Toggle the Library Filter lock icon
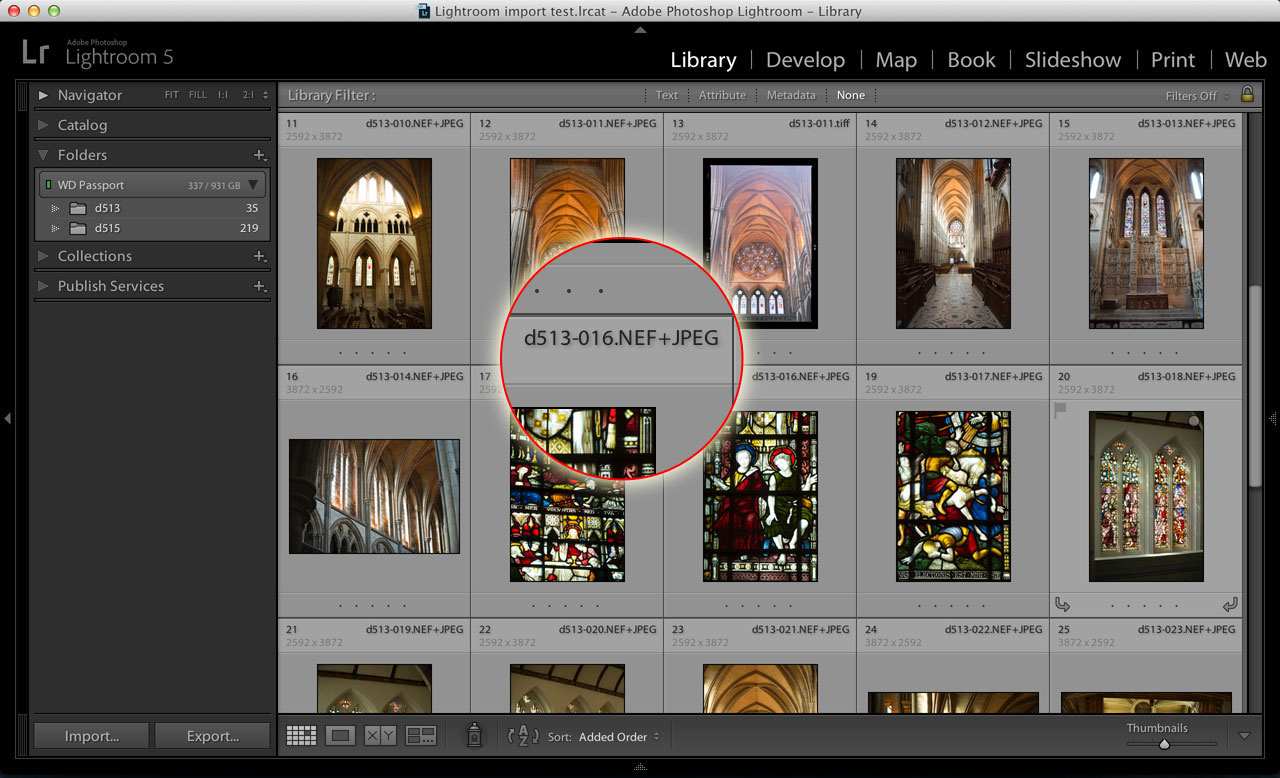The image size is (1280, 778). pyautogui.click(x=1247, y=94)
